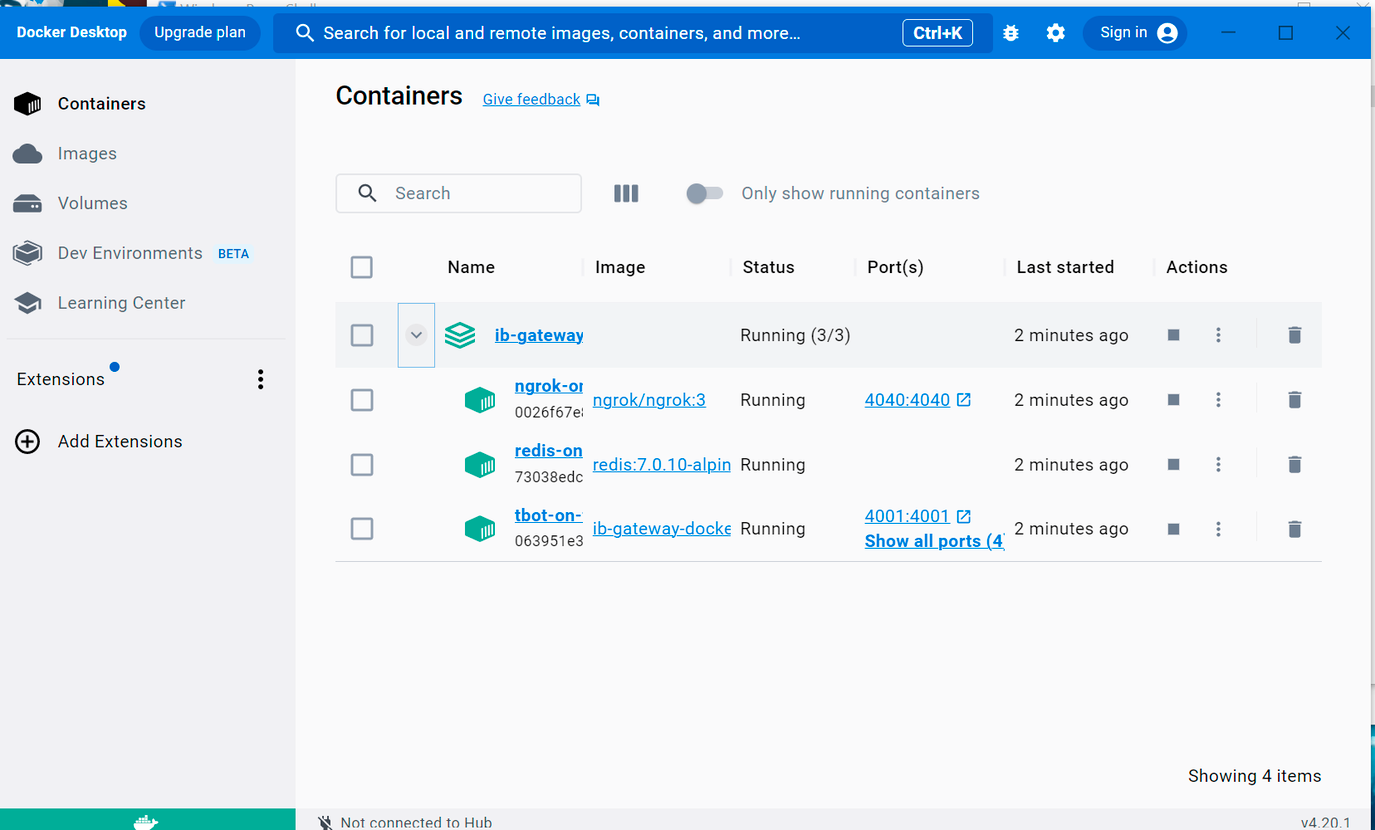Open port 4040:4040 external link icon

coord(964,400)
